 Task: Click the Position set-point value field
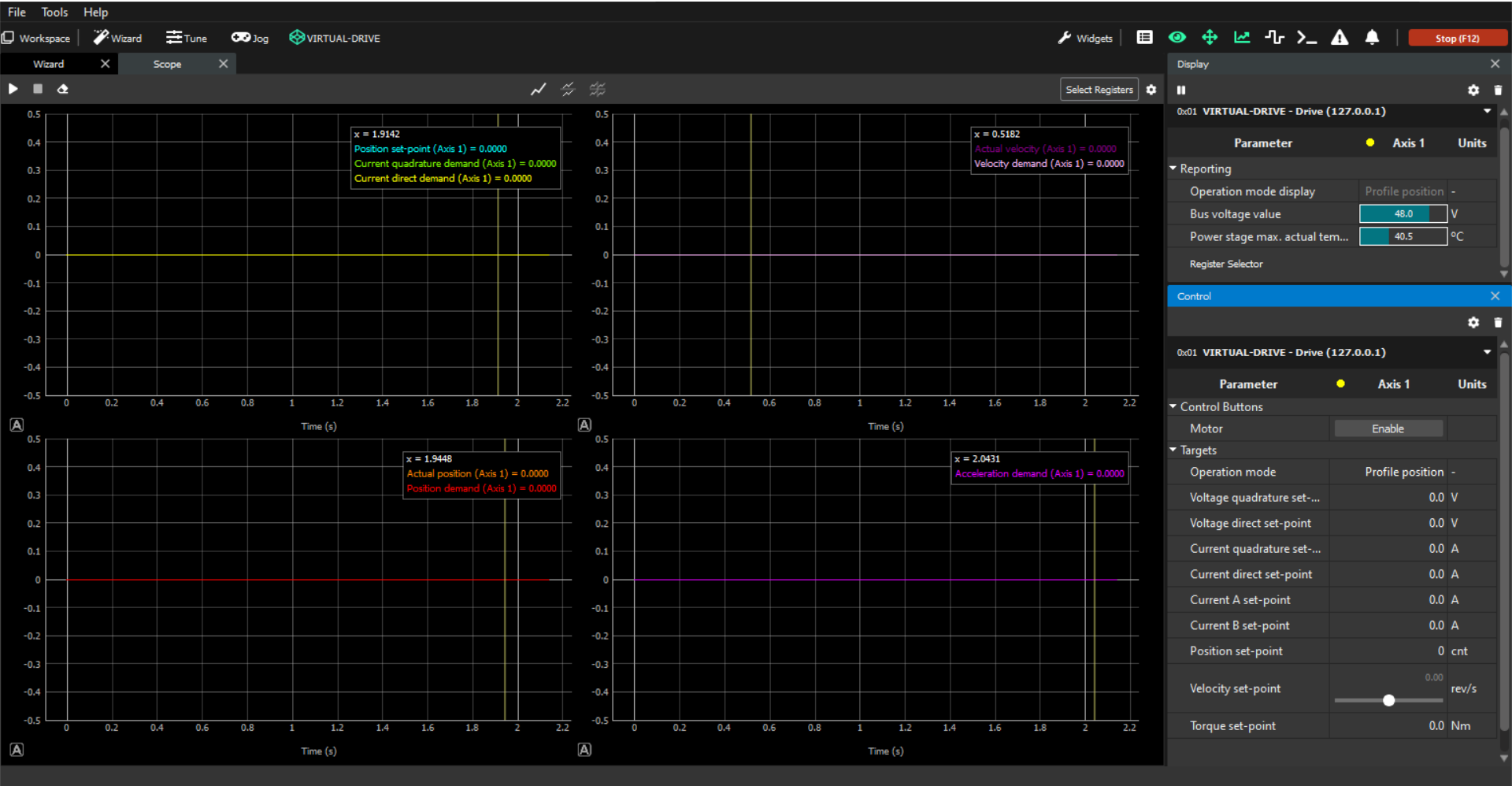(1388, 651)
